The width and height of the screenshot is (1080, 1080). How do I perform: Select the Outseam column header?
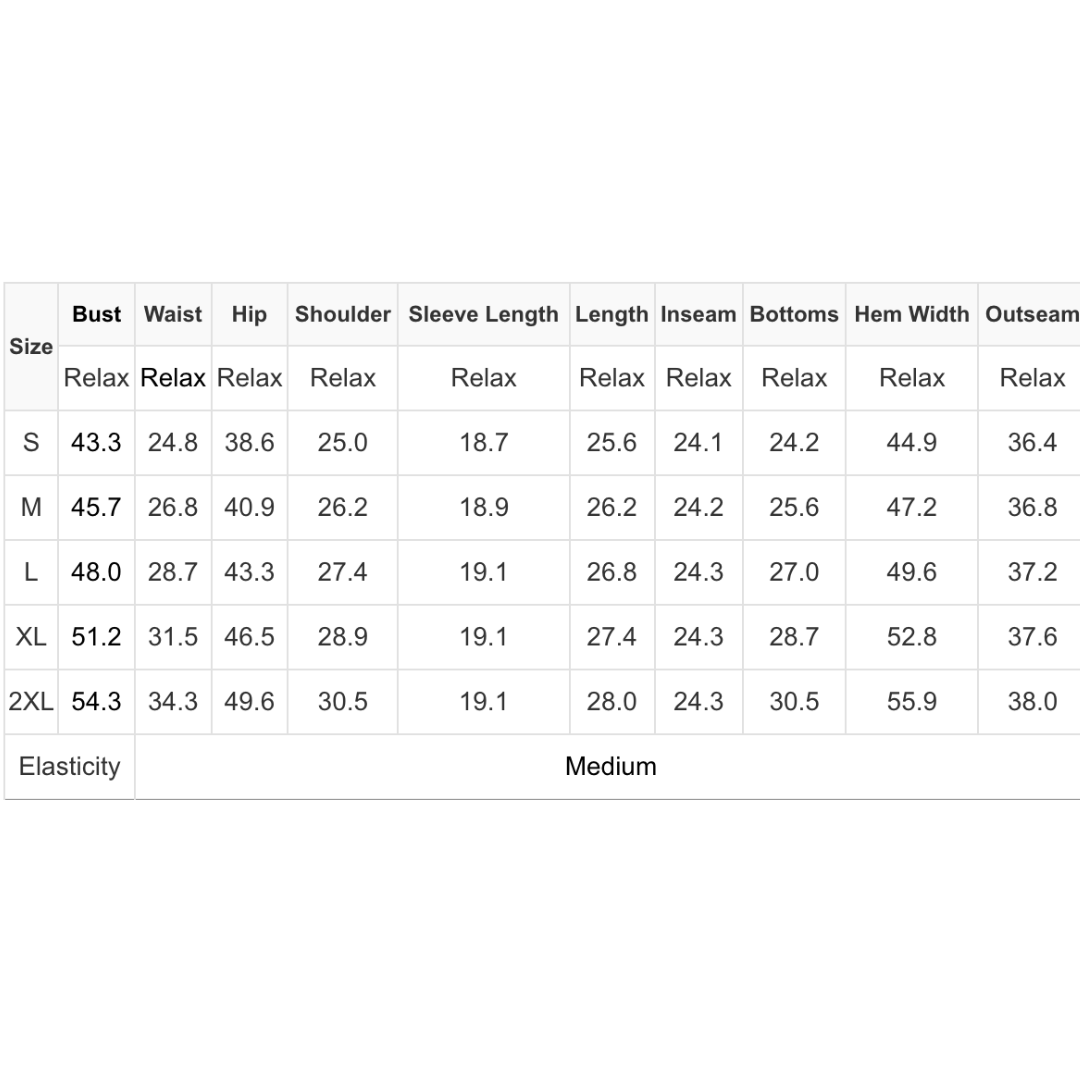[x=1031, y=314]
